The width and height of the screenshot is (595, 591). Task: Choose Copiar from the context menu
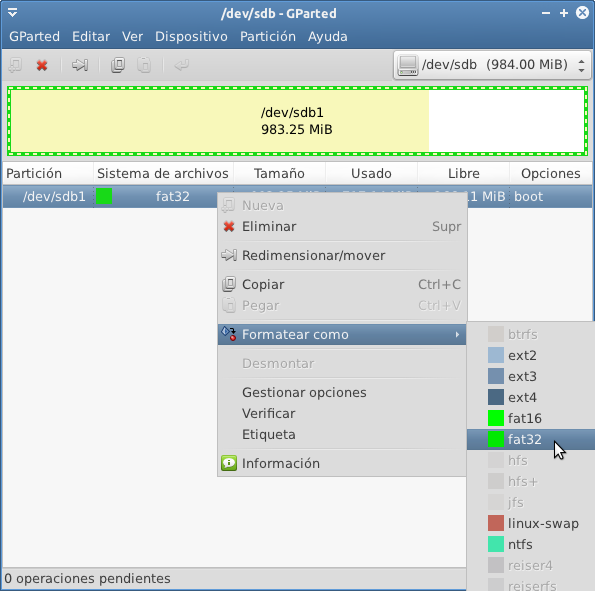coord(342,284)
